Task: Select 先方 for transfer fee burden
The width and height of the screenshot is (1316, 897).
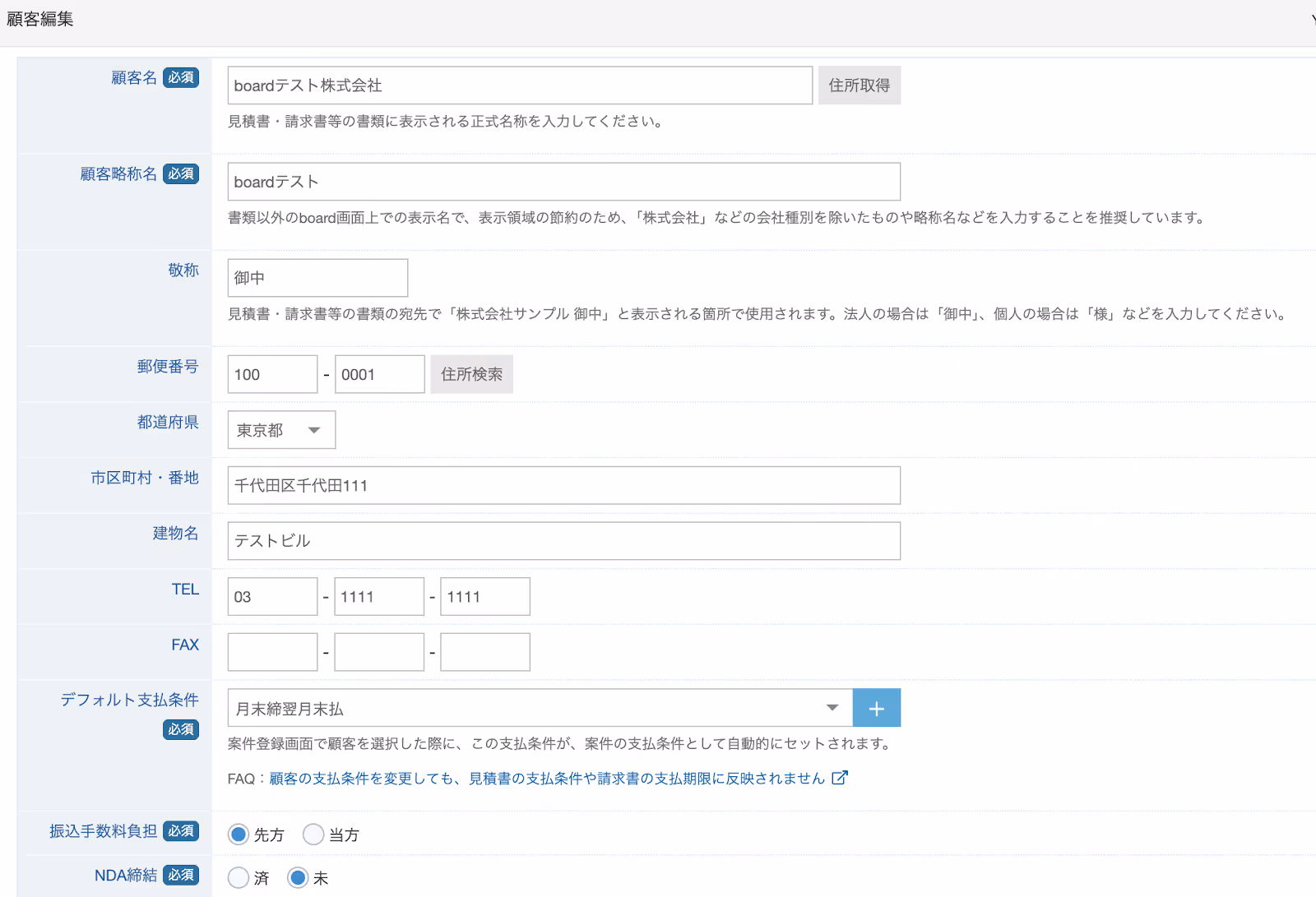Action: click(x=239, y=835)
